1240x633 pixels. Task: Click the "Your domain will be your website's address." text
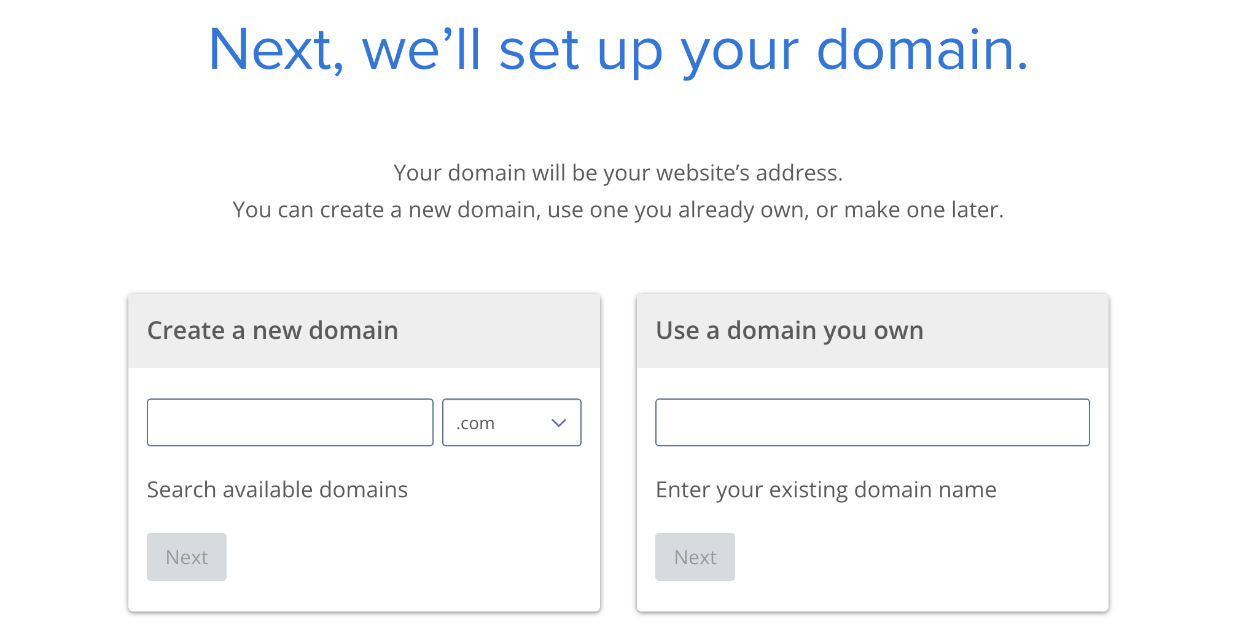(x=618, y=173)
